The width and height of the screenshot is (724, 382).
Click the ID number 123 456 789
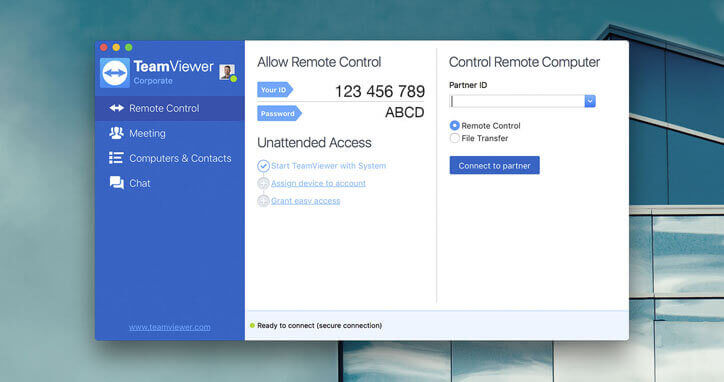coord(380,91)
